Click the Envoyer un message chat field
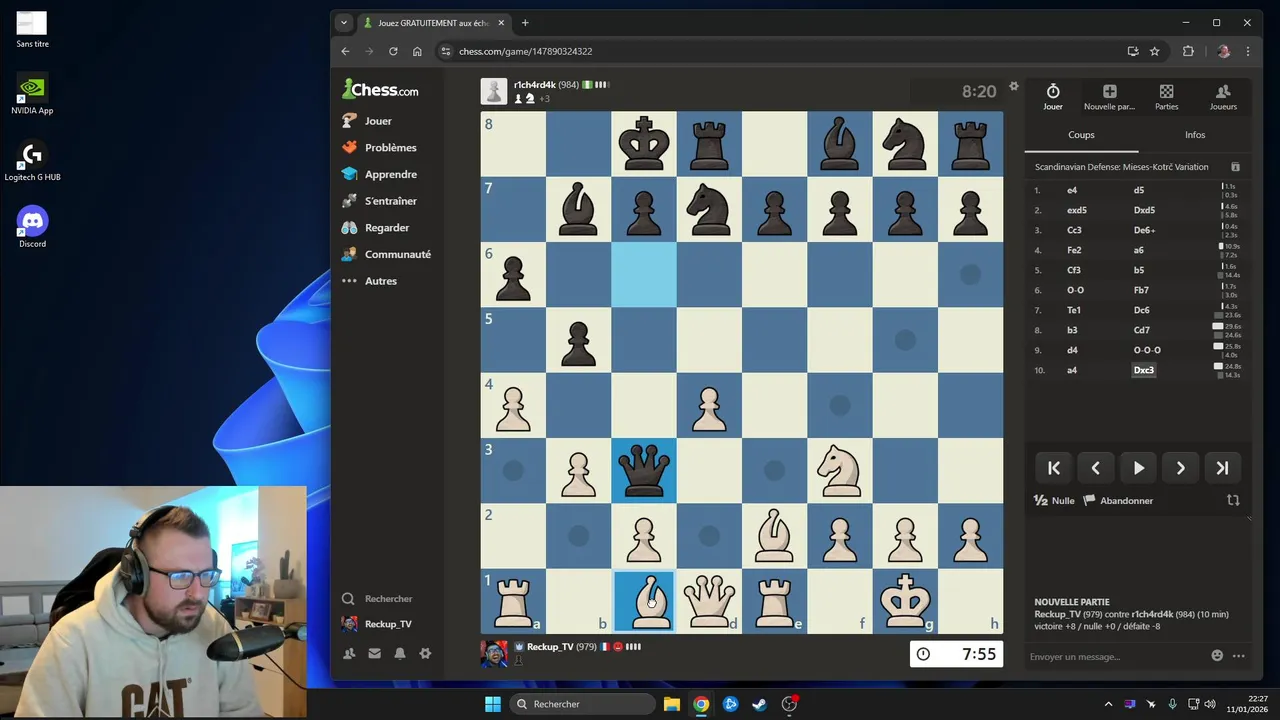Screen dimensions: 1280x720 tap(1115, 656)
